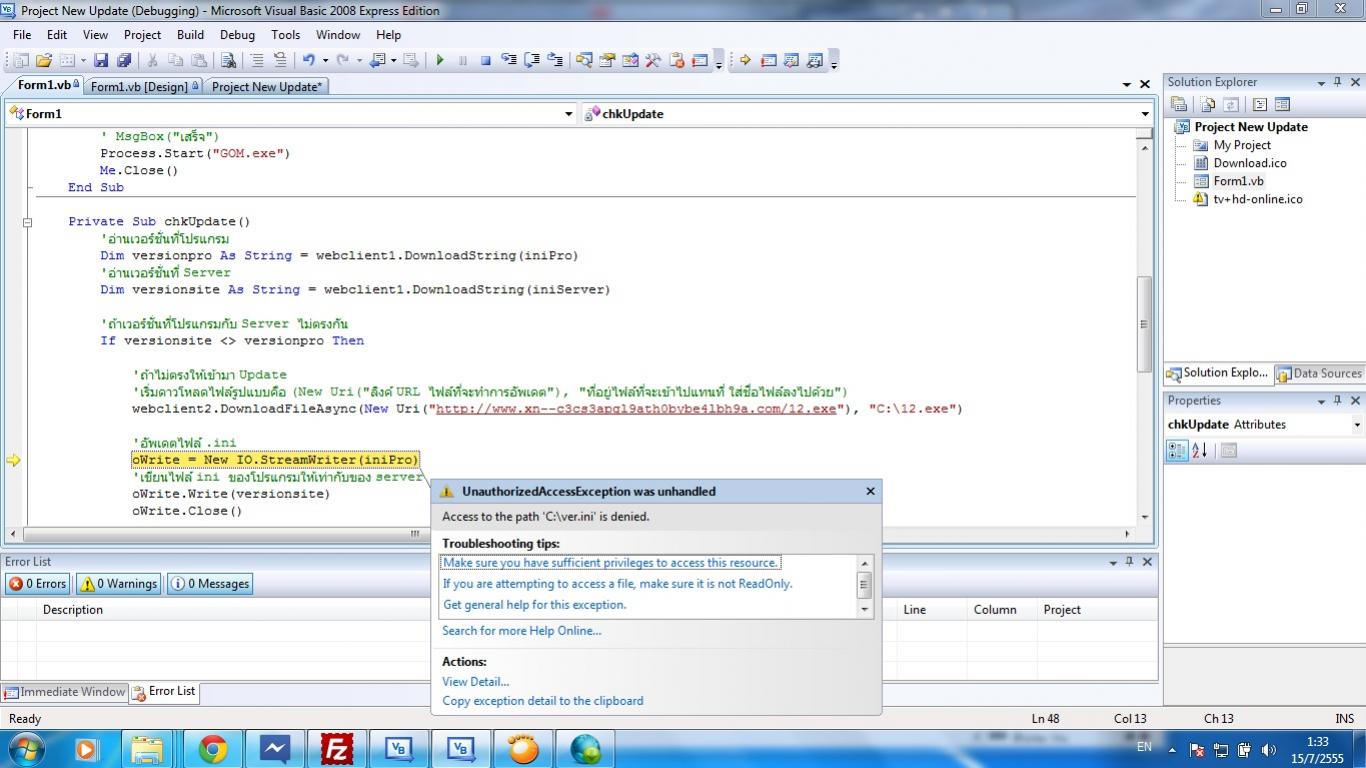Switch to the Data Sources tab
Viewport: 1366px width, 768px height.
point(1320,374)
